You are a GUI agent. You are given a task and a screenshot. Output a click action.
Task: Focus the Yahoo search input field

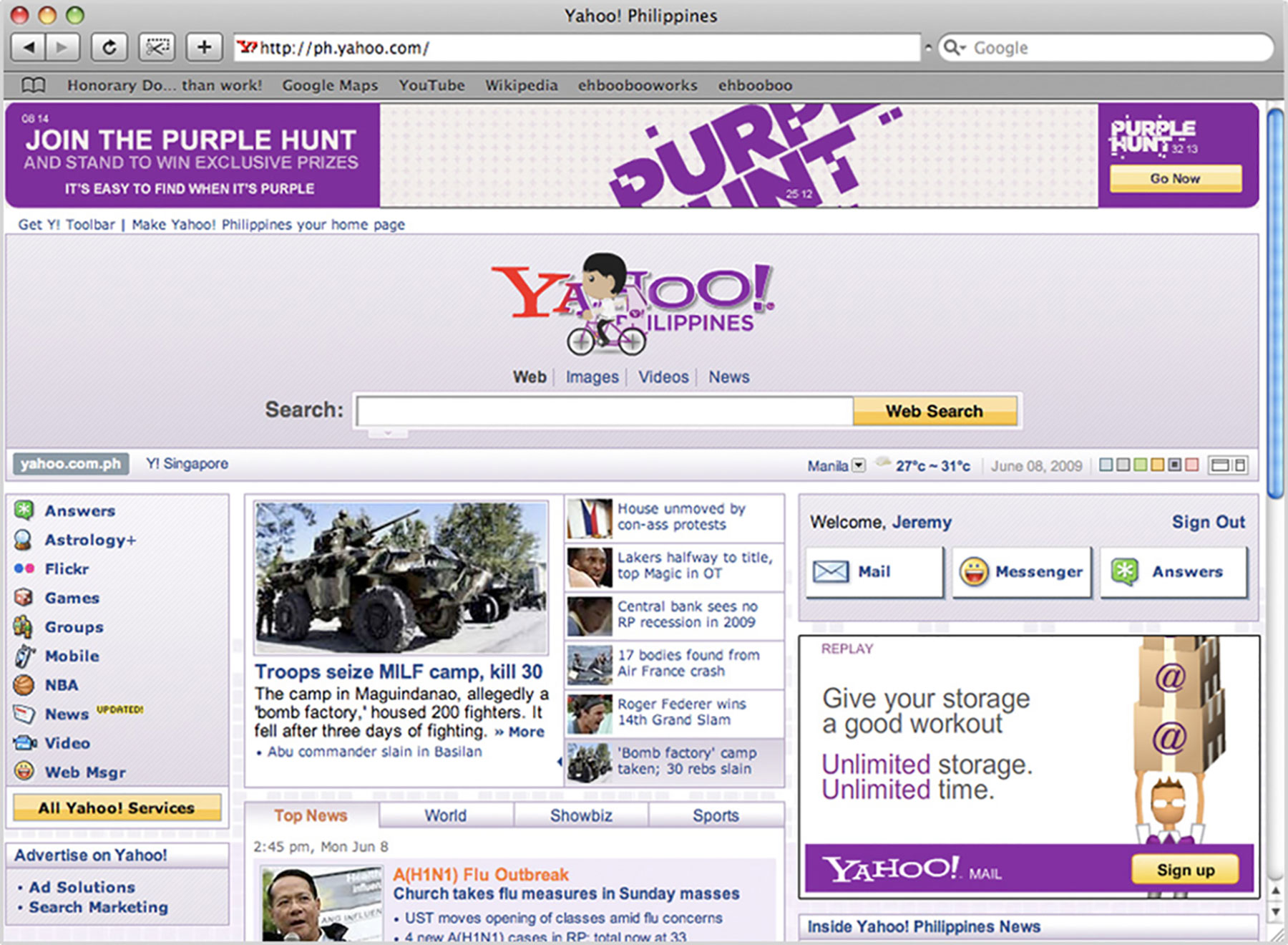click(x=605, y=411)
